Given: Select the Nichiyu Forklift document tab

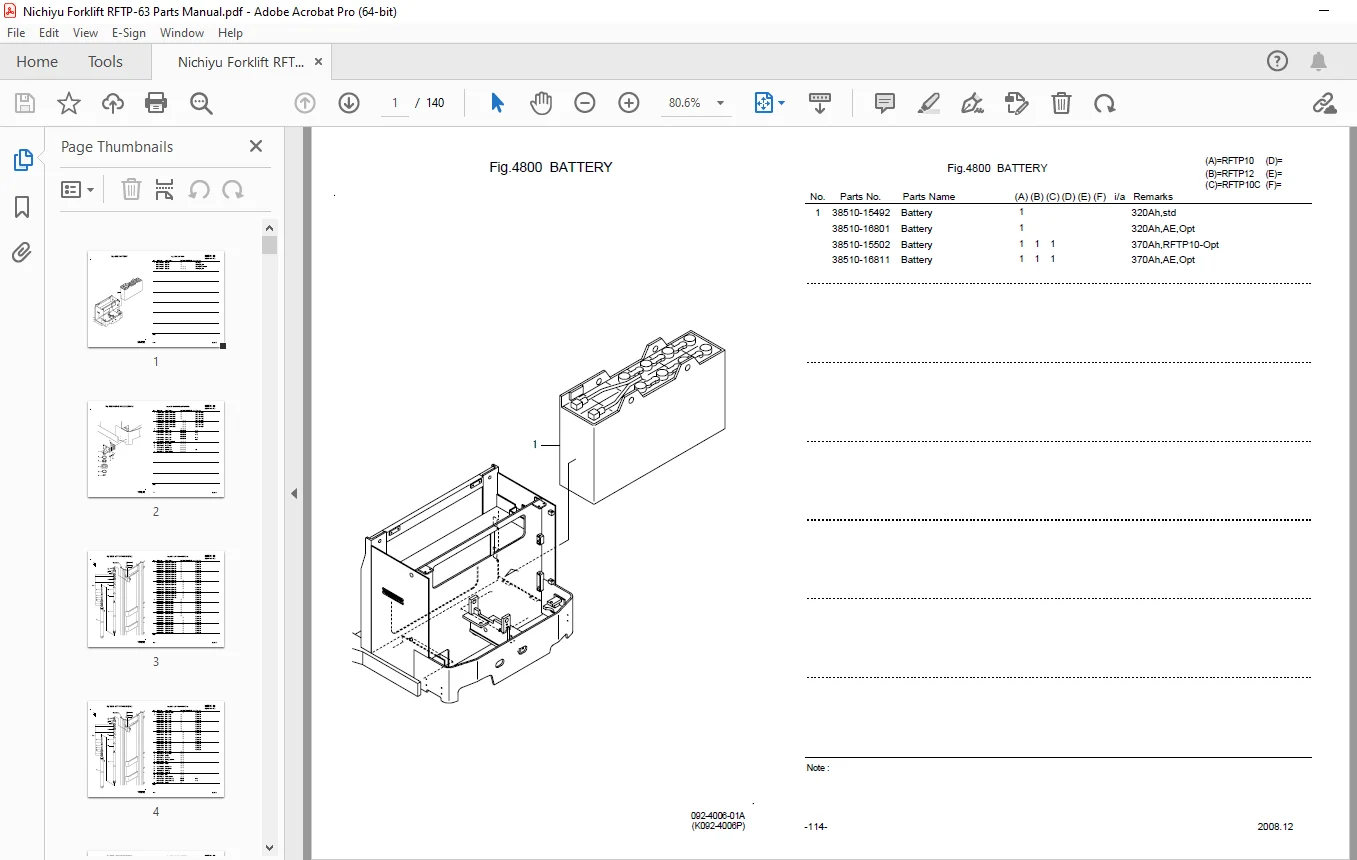Looking at the screenshot, I should click(x=241, y=62).
